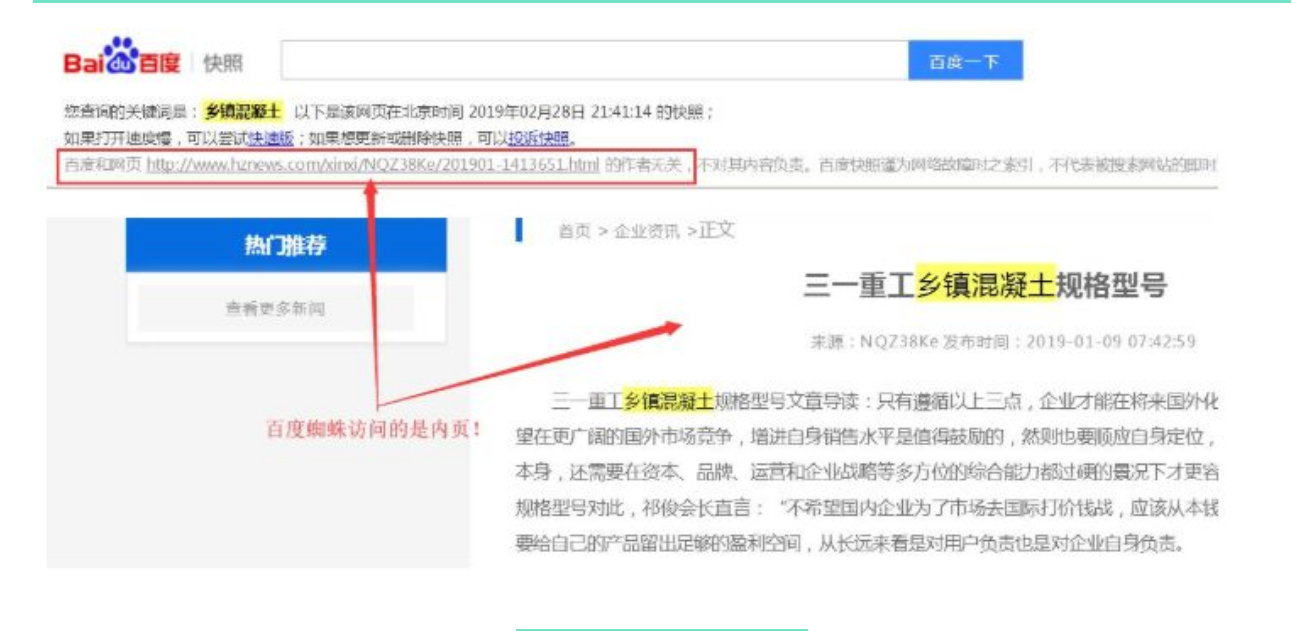1292x631 pixels.
Task: Click the 百度一下 search button
Action: pos(965,61)
